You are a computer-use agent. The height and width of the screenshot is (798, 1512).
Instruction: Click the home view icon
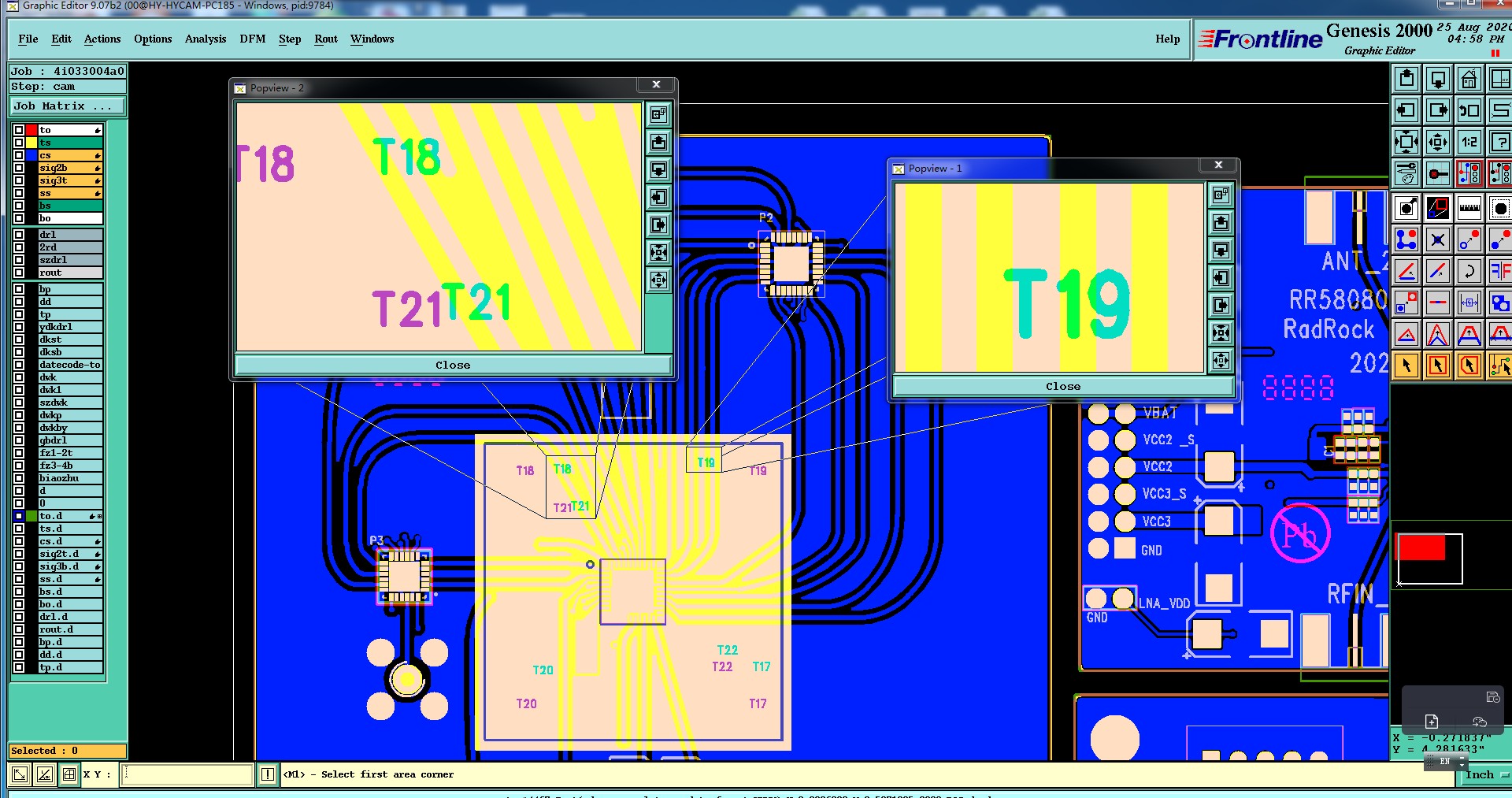1469,79
